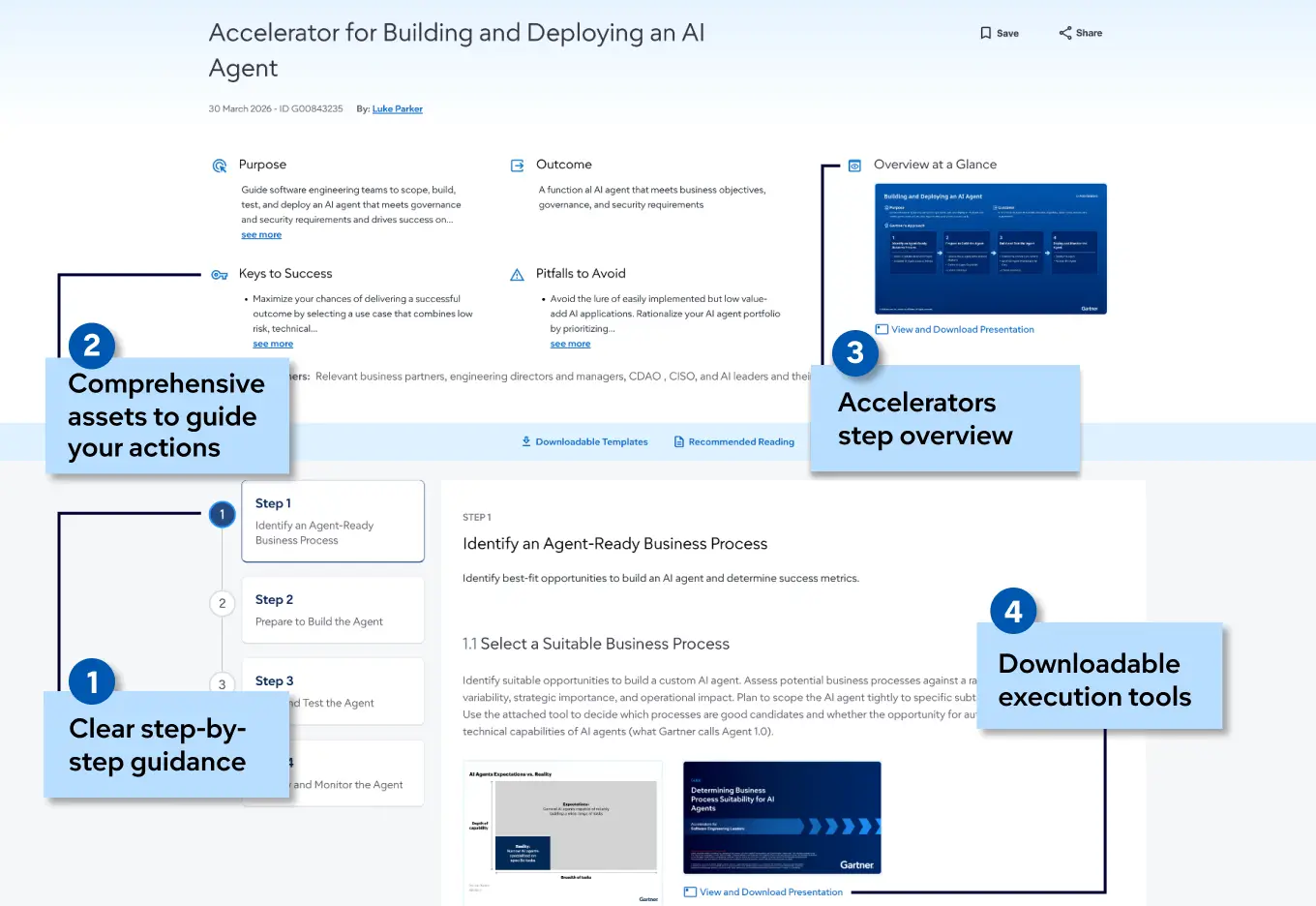Click presentation icon beside bottom download link
Image resolution: width=1316 pixels, height=906 pixels.
690,892
